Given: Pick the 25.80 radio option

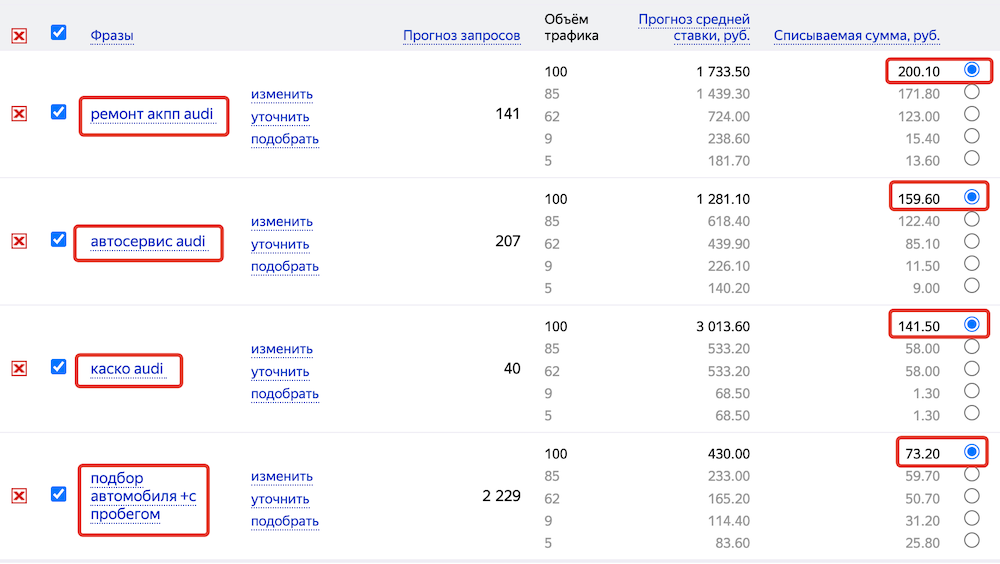Looking at the screenshot, I should click(971, 541).
